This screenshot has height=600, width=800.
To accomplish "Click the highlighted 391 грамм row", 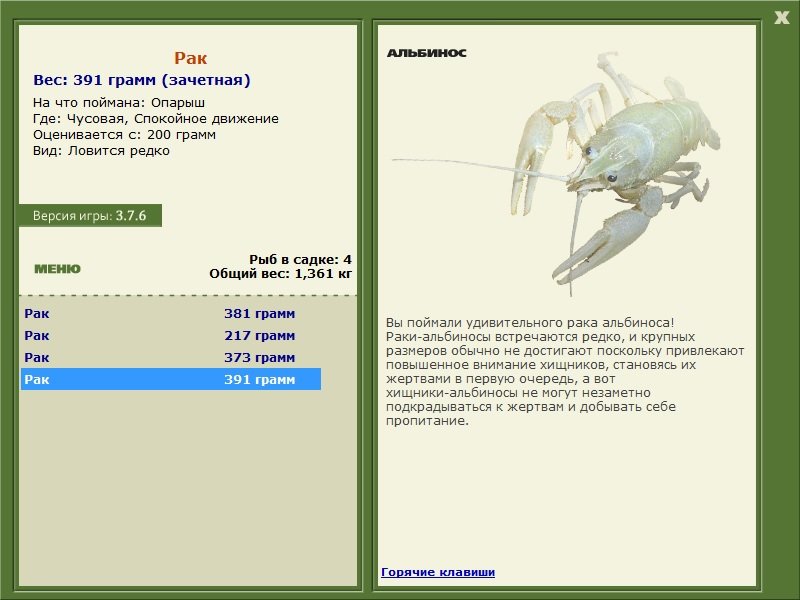I will (170, 379).
